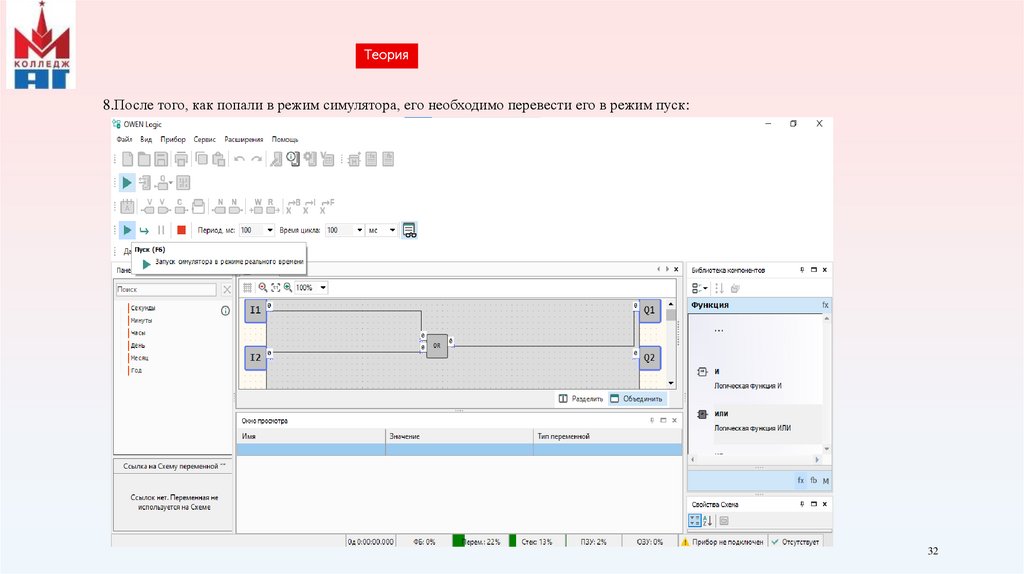Open a project with folder icon
This screenshot has height=574, width=1024.
144,159
